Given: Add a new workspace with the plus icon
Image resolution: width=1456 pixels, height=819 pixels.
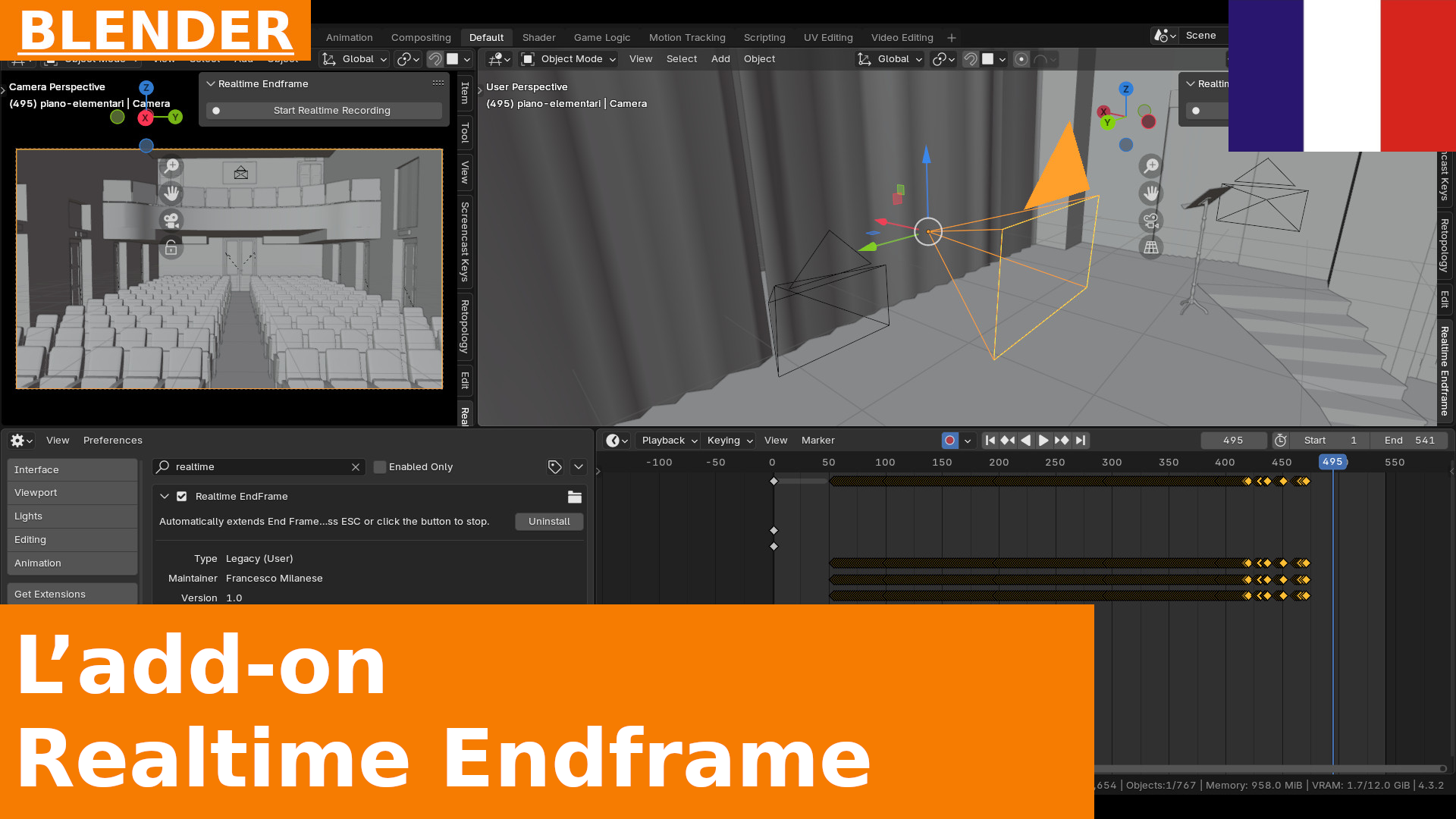Looking at the screenshot, I should (x=952, y=38).
